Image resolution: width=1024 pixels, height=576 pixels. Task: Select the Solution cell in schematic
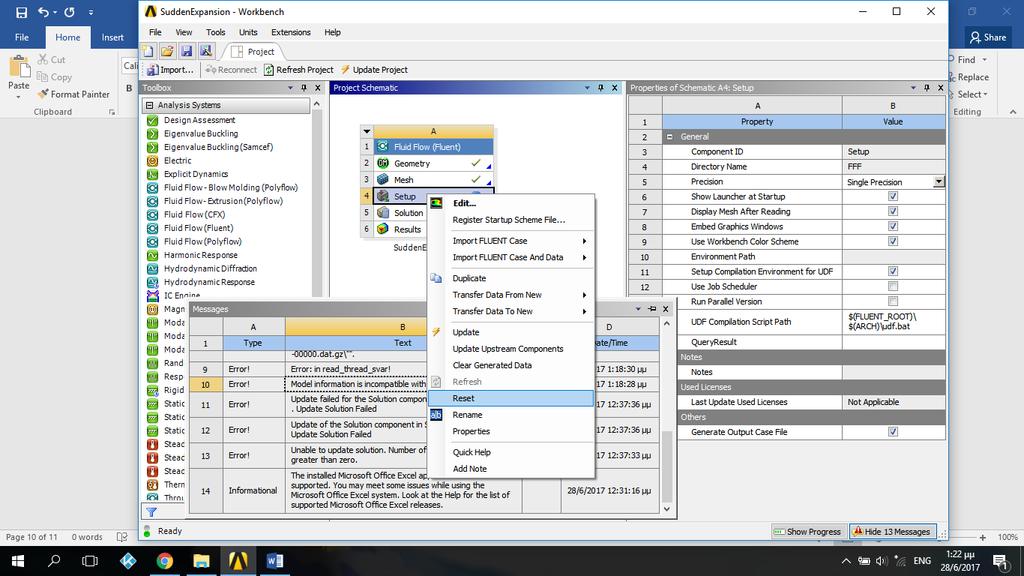coord(401,213)
